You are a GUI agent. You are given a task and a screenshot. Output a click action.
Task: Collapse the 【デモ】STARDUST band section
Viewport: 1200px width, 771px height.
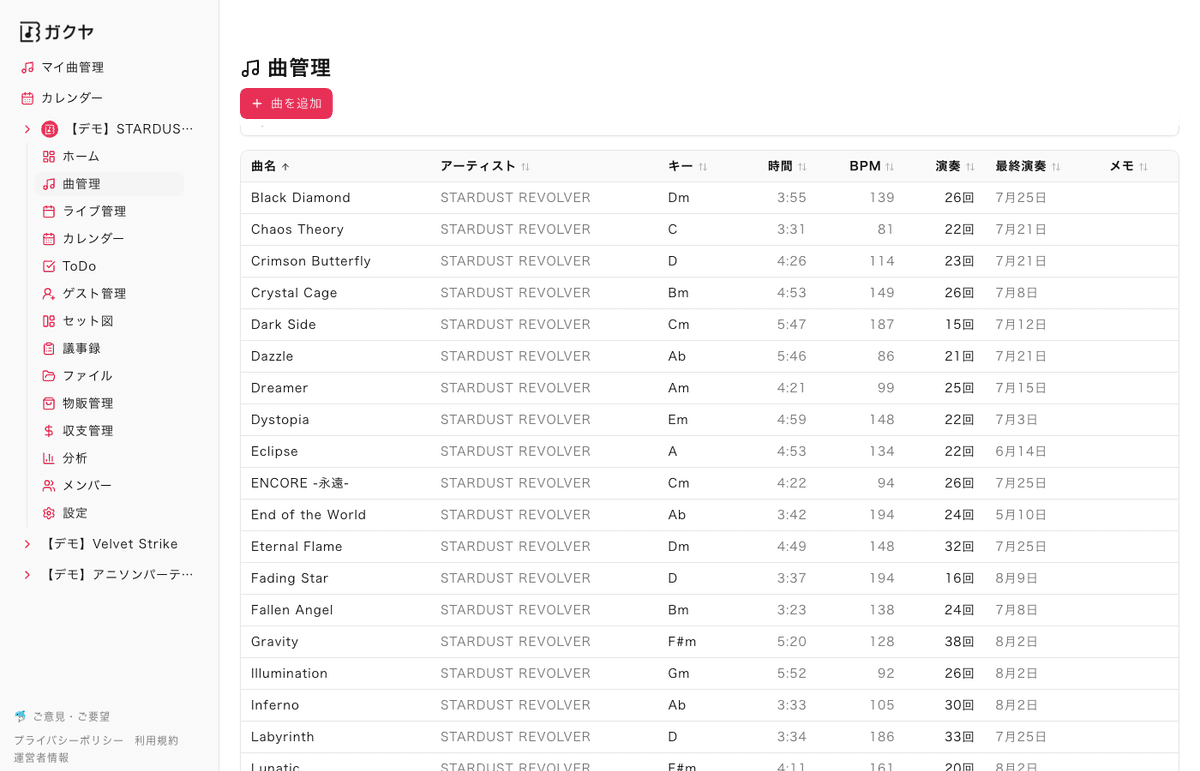point(26,128)
